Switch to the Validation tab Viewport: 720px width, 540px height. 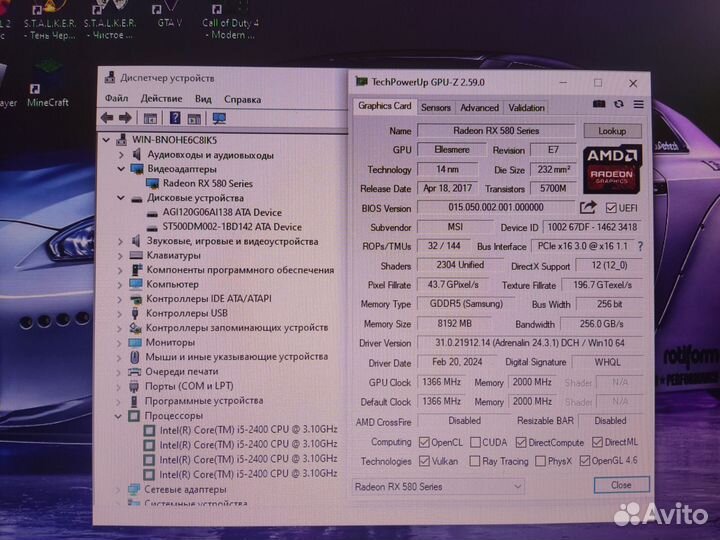(x=526, y=107)
